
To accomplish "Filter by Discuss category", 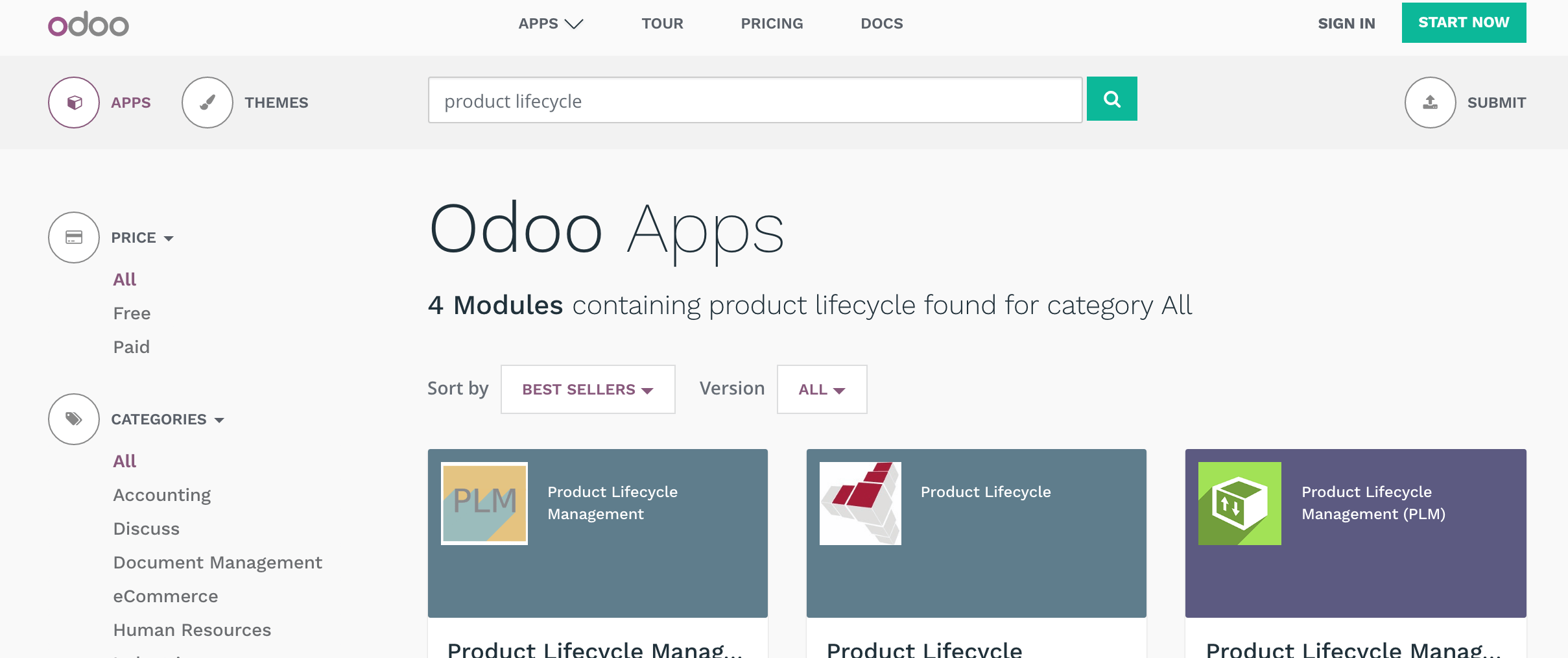I will [147, 529].
